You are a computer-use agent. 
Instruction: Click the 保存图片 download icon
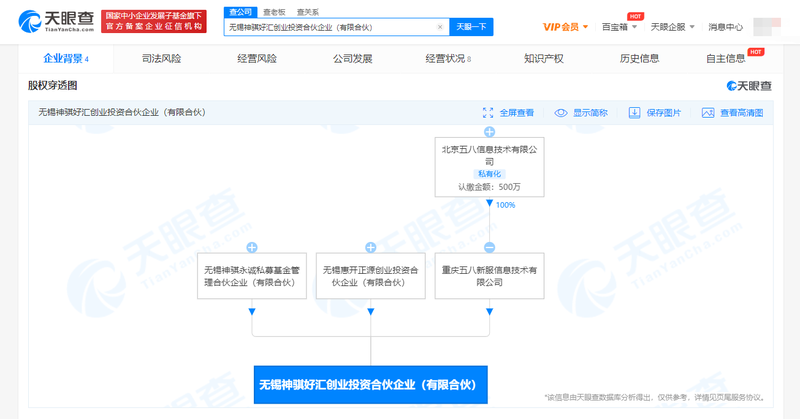[634, 113]
